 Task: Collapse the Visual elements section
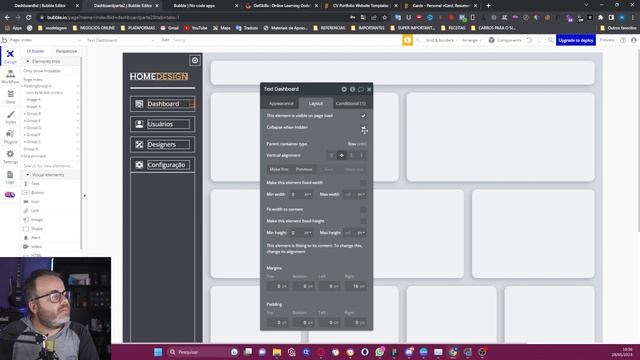[28, 175]
